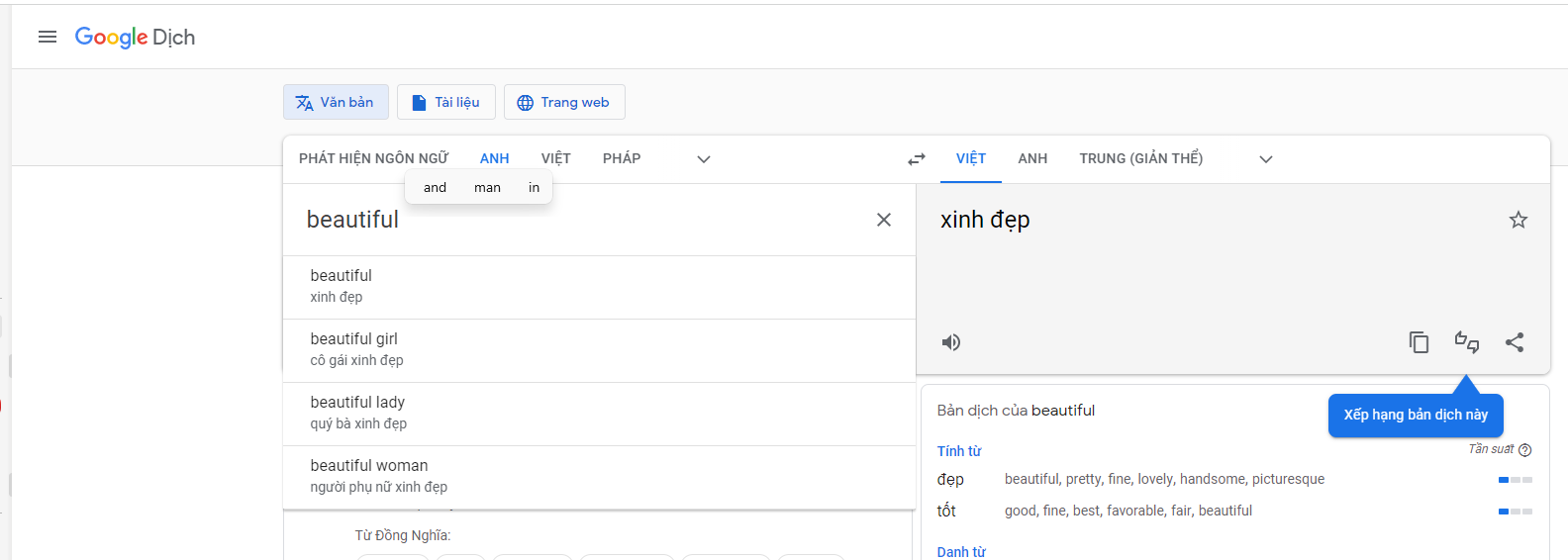The width and height of the screenshot is (1568, 560).
Task: Select Tài liệu mode
Action: click(x=446, y=102)
